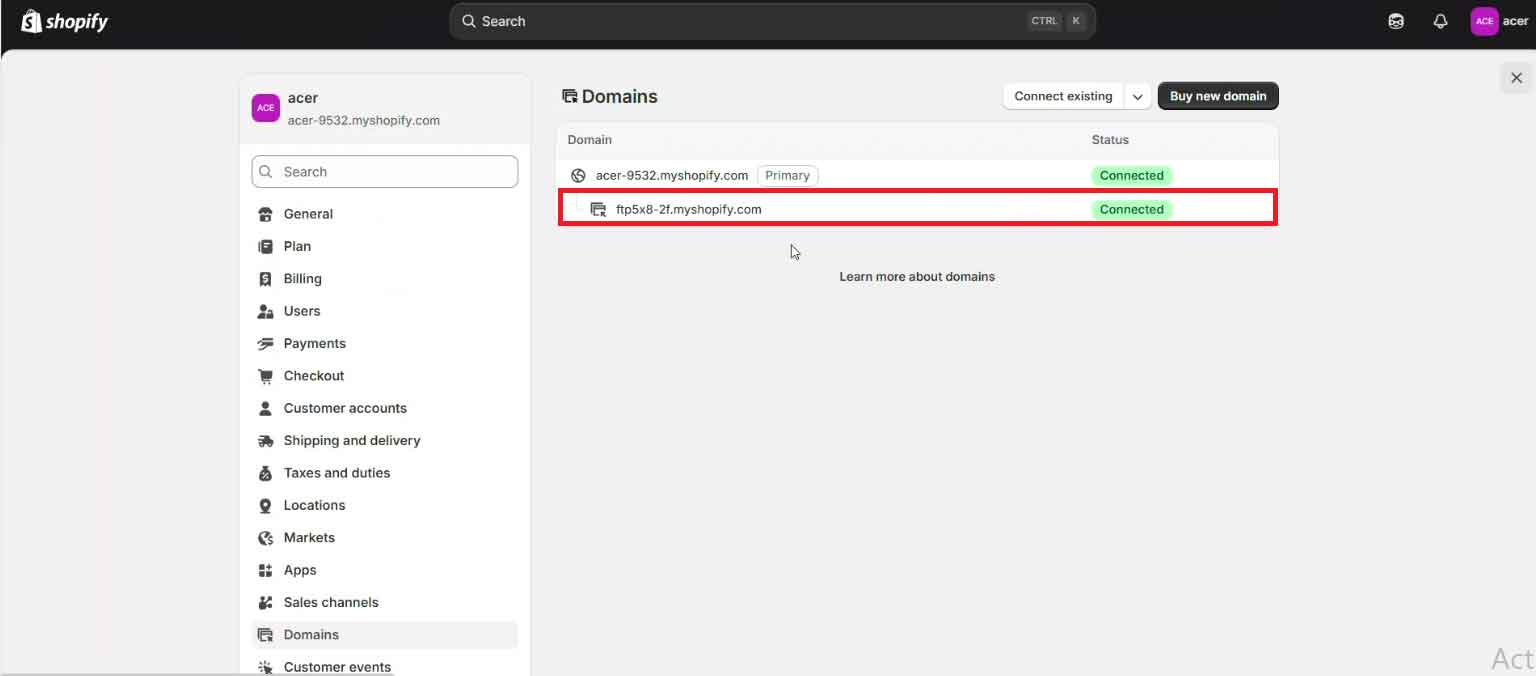Open Shipping and delivery settings

point(385,440)
